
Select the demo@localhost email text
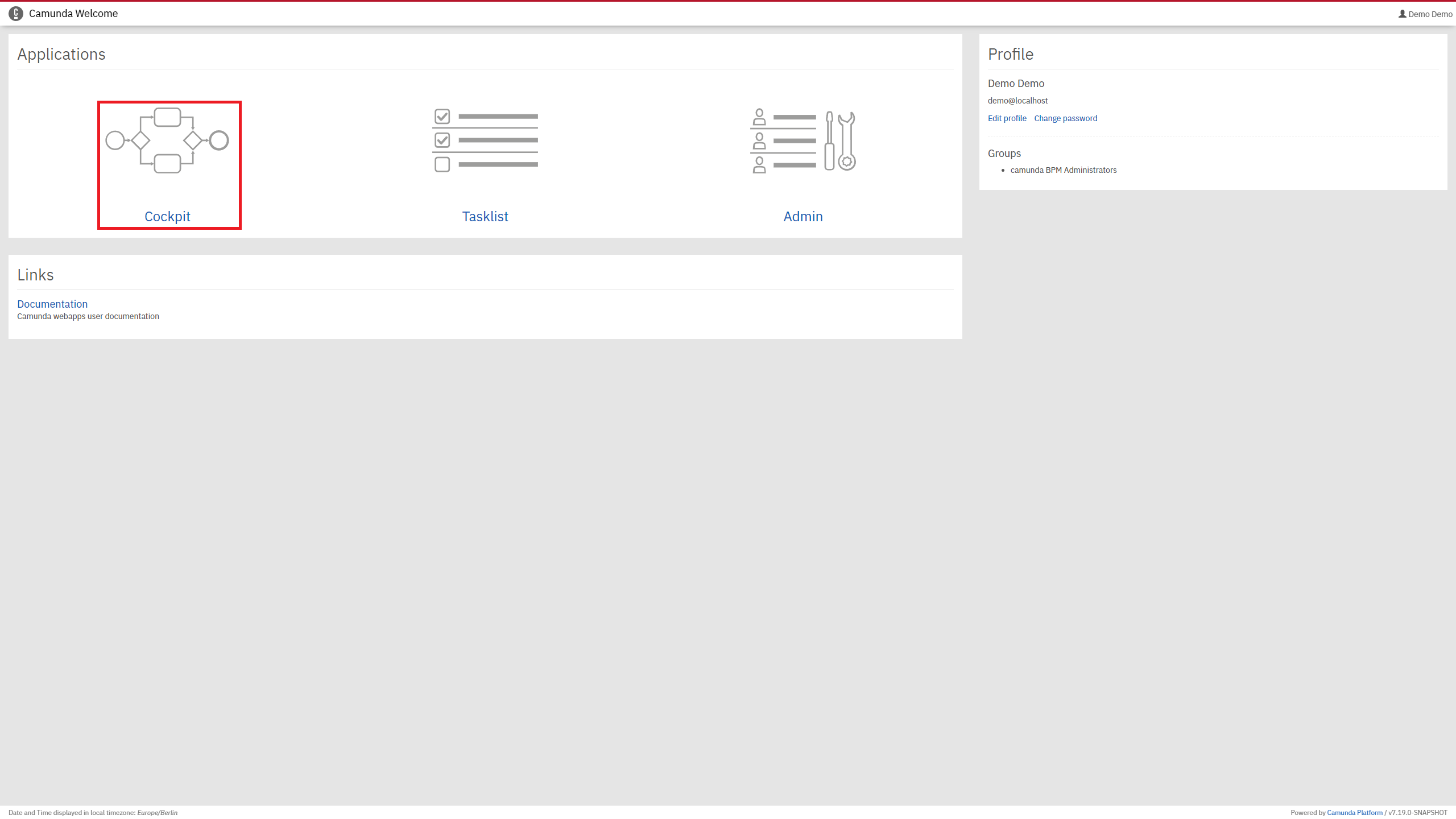pos(1017,101)
